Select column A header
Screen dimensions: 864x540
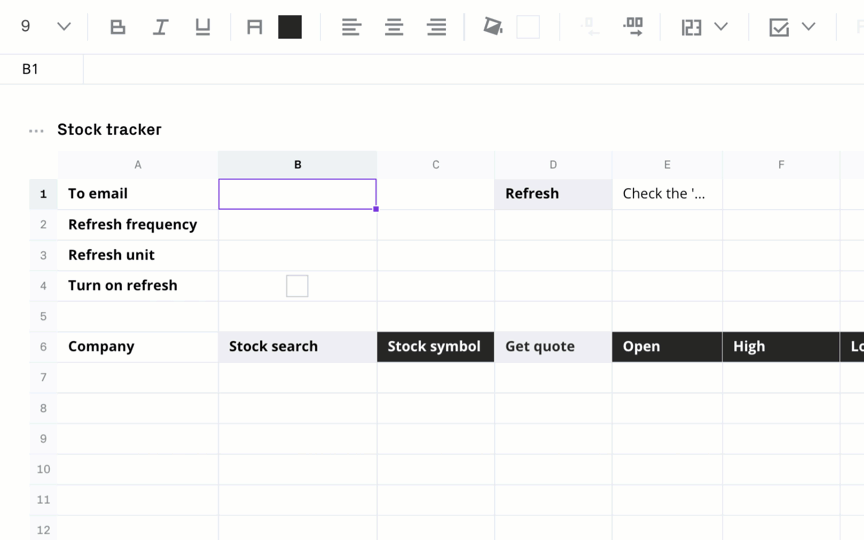(x=138, y=165)
